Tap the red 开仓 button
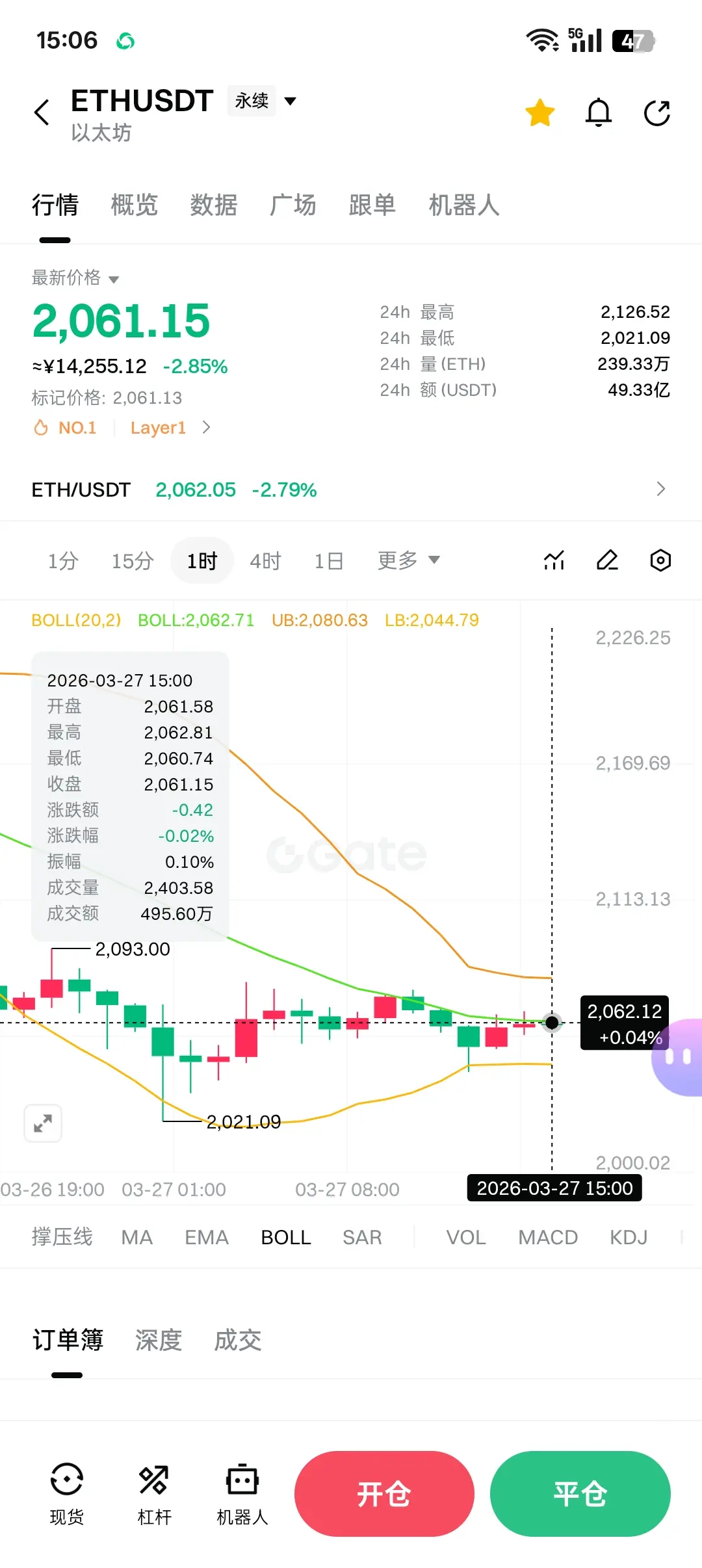The image size is (702, 1568). pos(384,1494)
